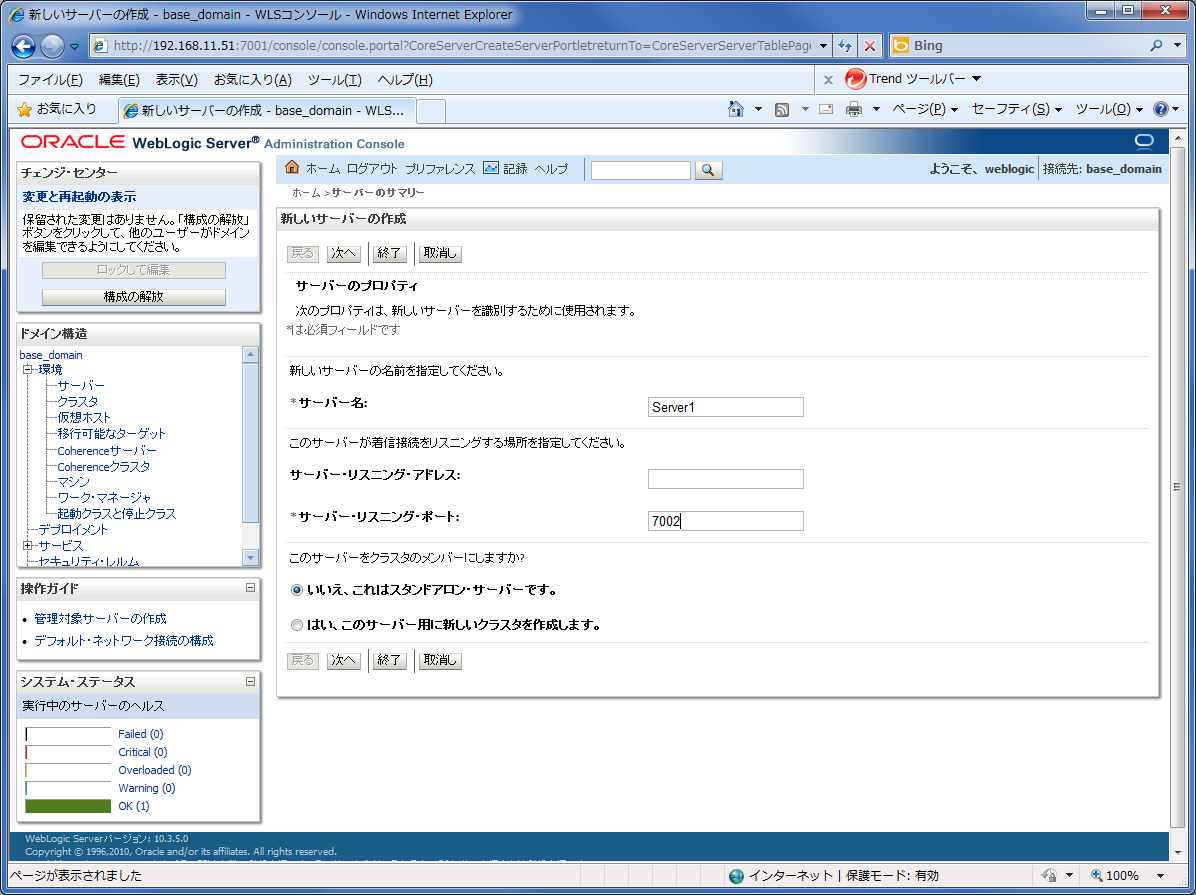Viewport: 1196px width, 895px height.
Task: Open the Bing search provider dropdown
Action: click(1177, 46)
